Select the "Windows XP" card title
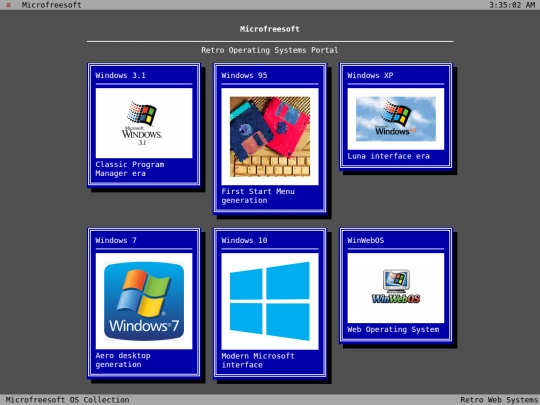This screenshot has width=540, height=405. [370, 75]
